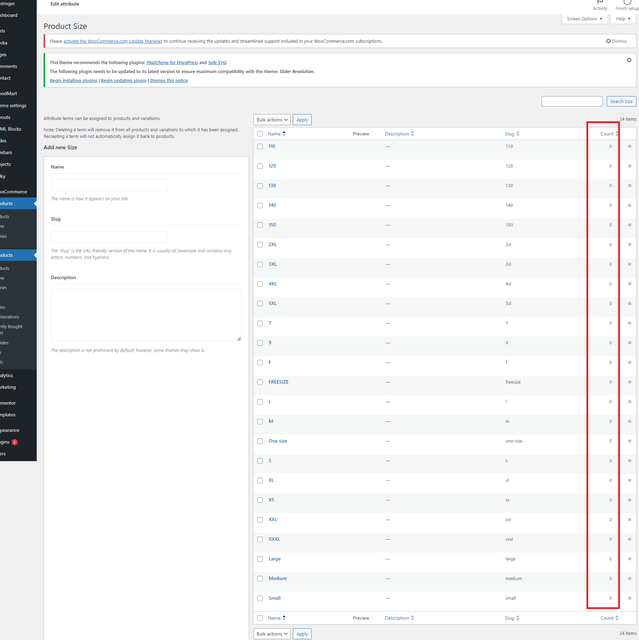Sort by Description in table header
The width and height of the screenshot is (639, 640).
[399, 134]
